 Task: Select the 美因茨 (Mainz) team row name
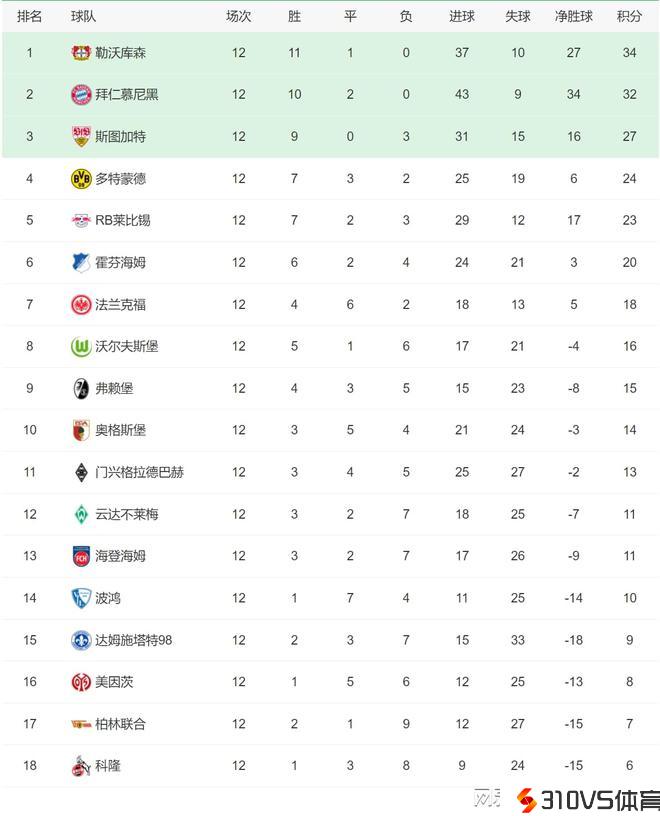coord(114,682)
